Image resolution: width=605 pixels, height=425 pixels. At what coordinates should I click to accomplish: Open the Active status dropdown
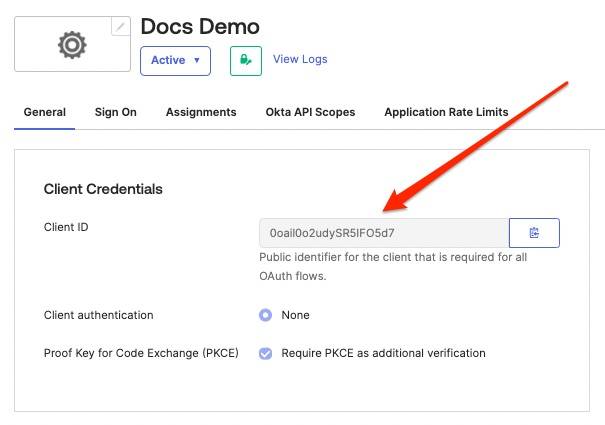(x=175, y=61)
